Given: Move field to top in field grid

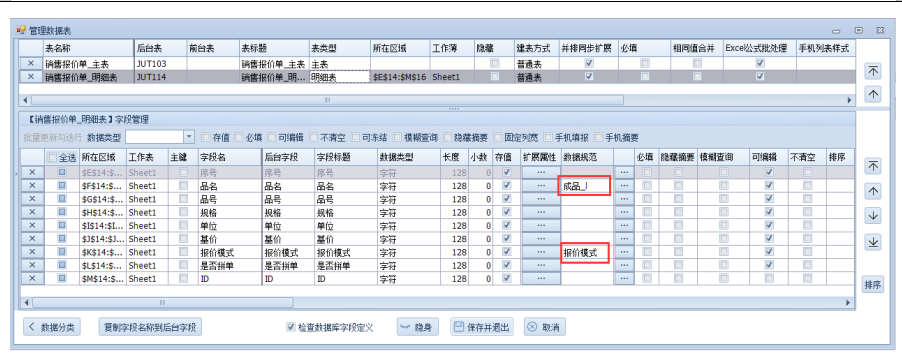Looking at the screenshot, I should tap(873, 166).
